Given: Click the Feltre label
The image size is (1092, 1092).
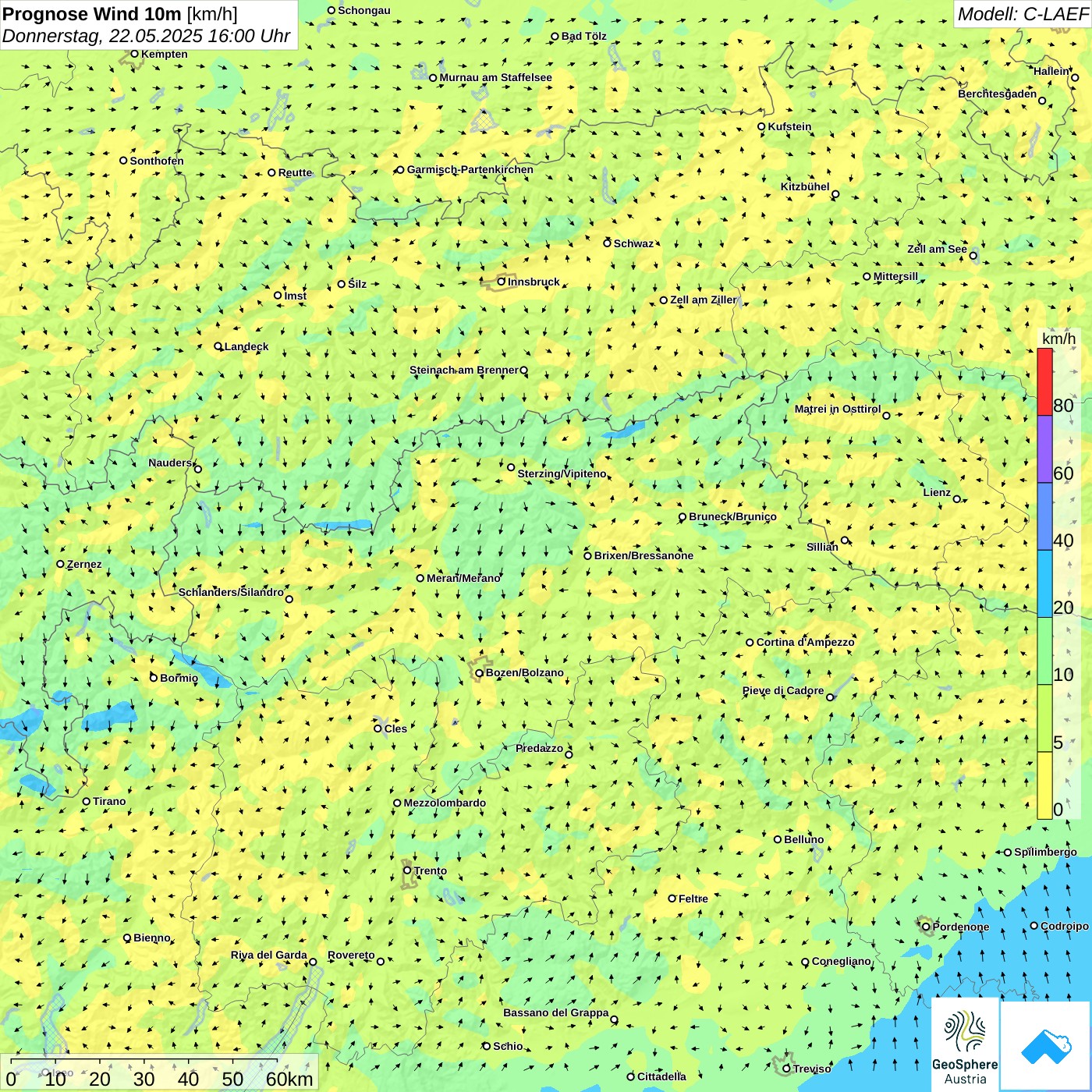Looking at the screenshot, I should (693, 899).
